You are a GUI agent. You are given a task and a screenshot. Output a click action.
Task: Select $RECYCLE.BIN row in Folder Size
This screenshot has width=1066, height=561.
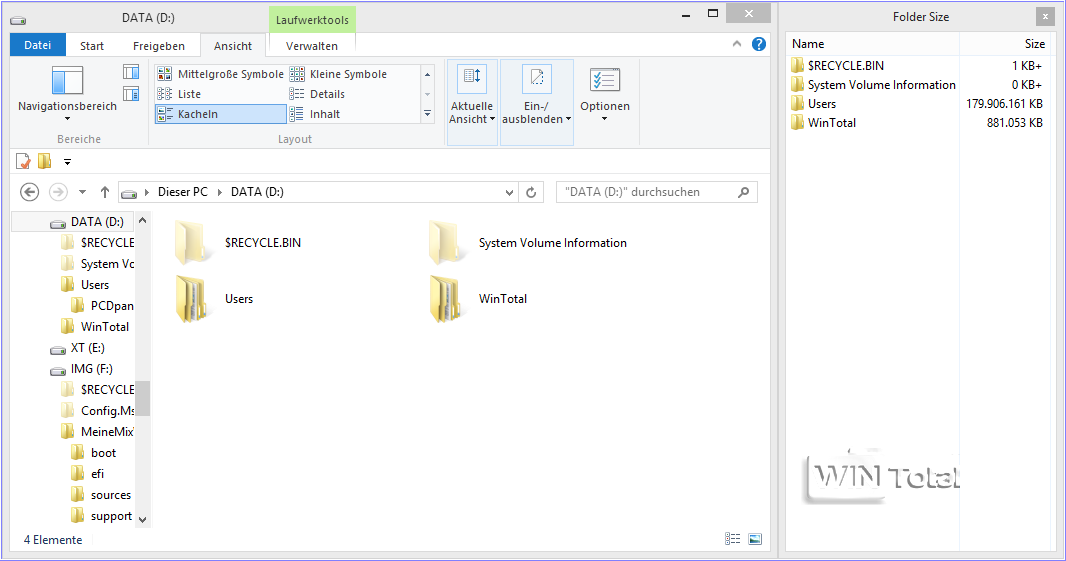coord(918,66)
